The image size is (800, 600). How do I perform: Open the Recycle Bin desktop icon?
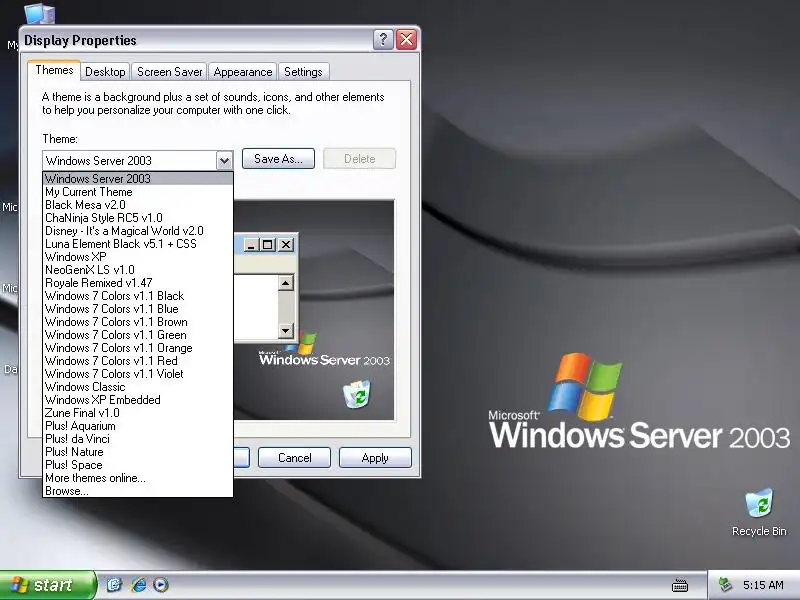[x=759, y=512]
